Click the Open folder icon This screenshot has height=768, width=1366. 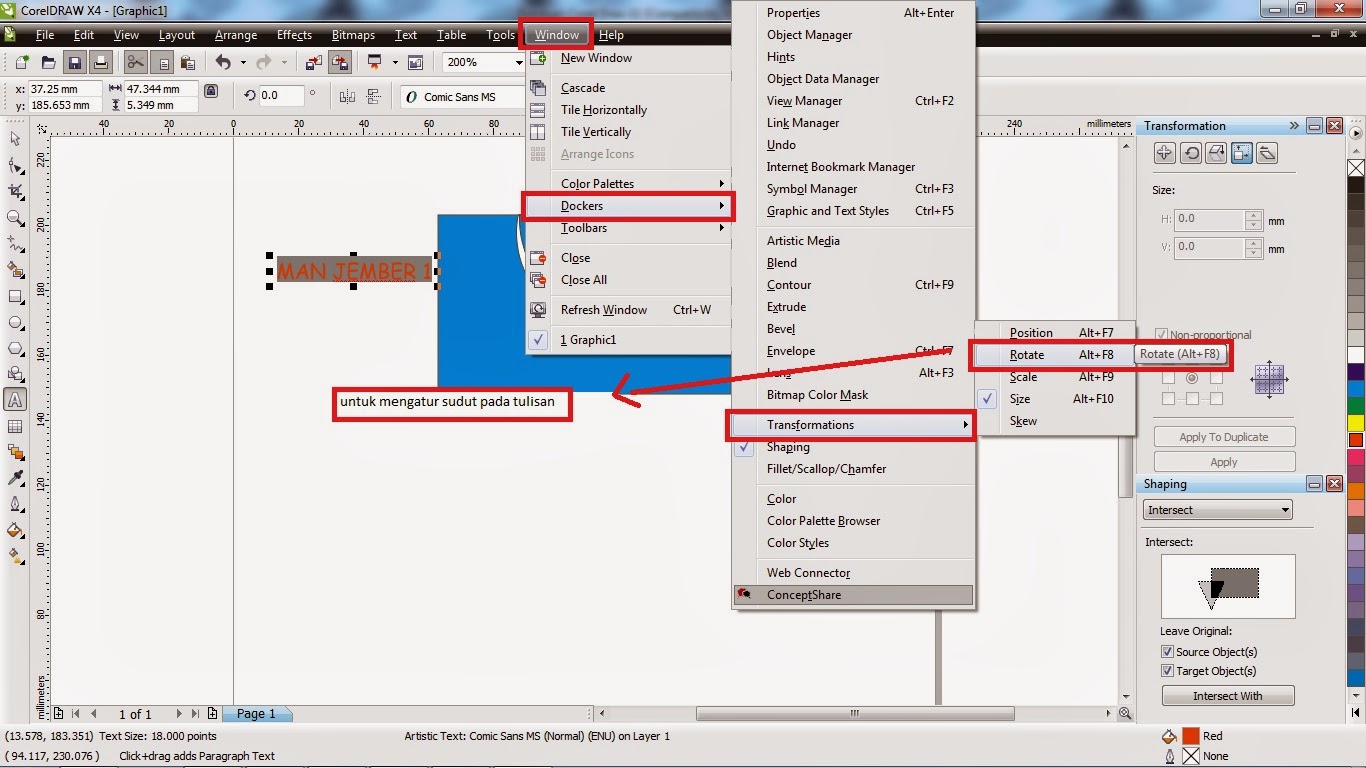coord(48,62)
